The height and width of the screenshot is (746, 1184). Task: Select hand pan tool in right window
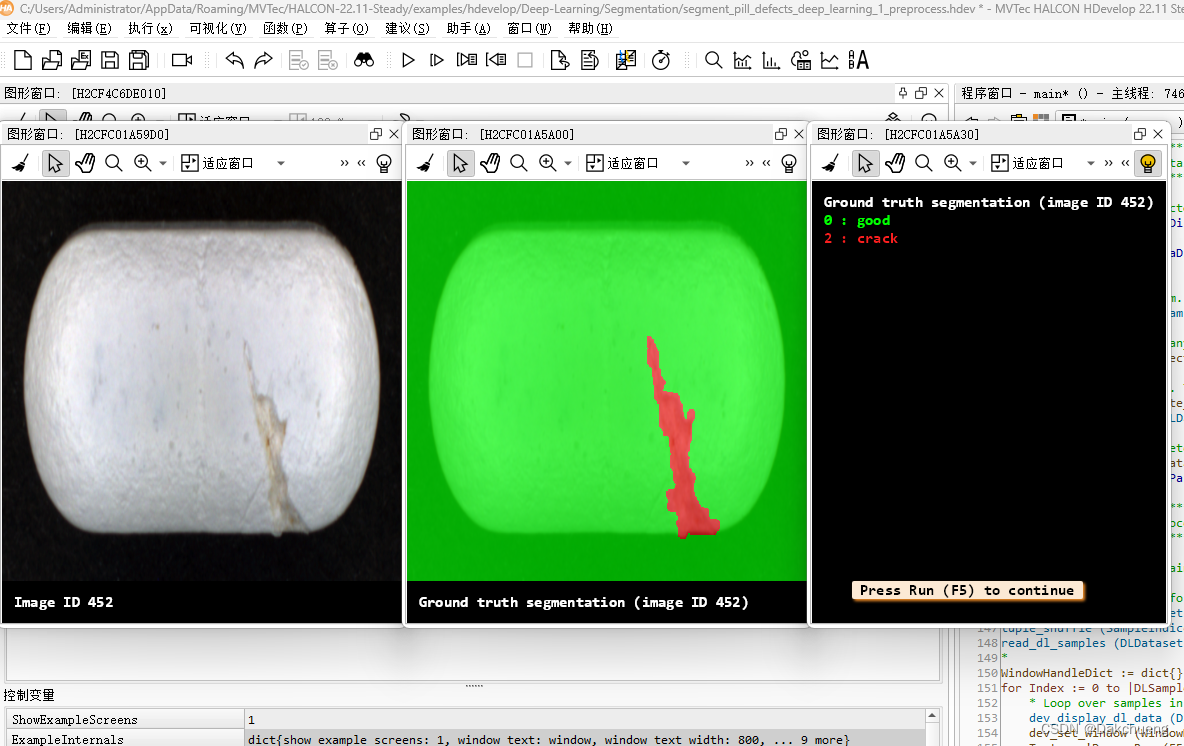tap(895, 163)
